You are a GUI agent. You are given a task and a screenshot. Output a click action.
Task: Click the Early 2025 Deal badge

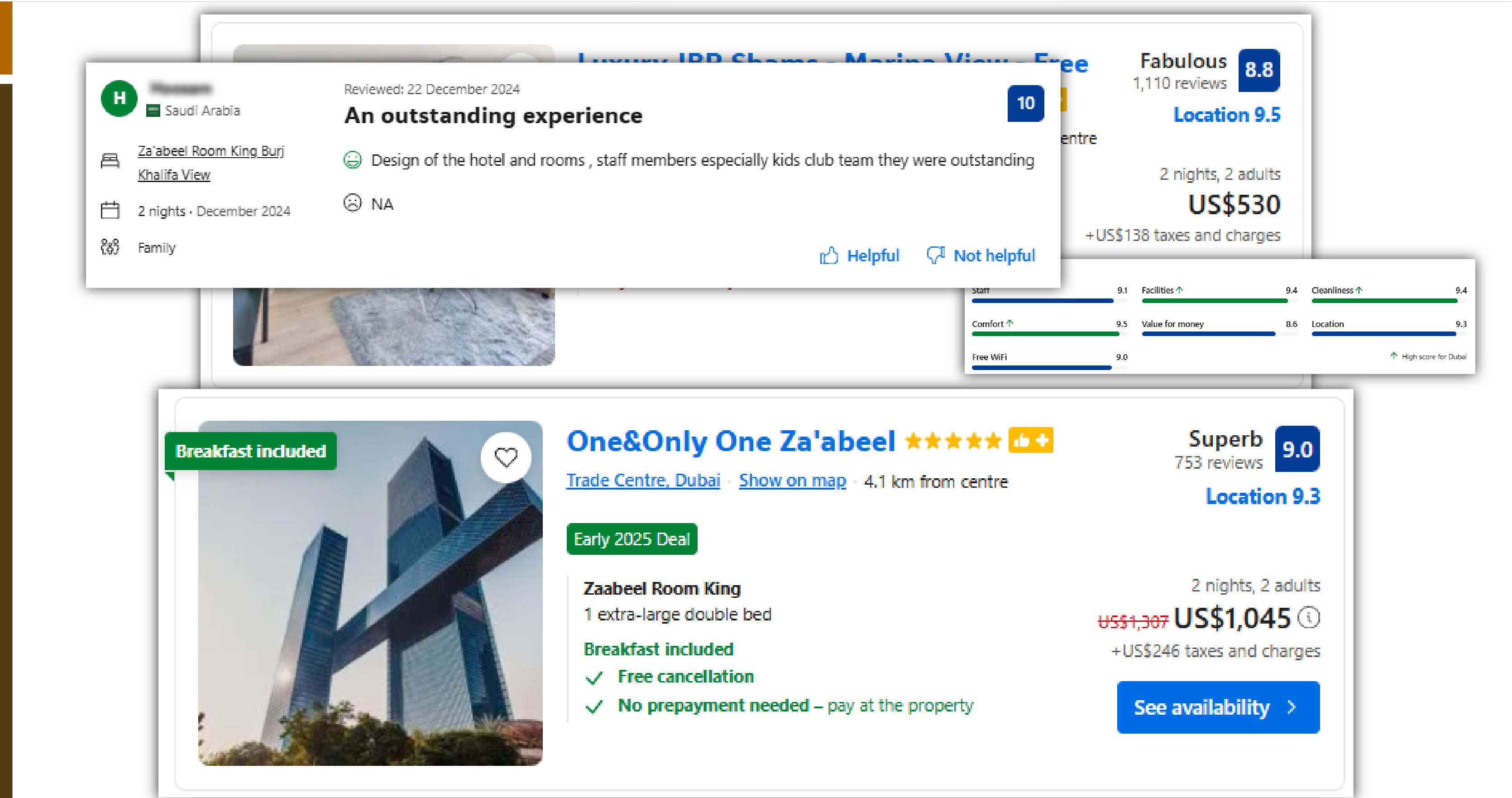tap(632, 539)
